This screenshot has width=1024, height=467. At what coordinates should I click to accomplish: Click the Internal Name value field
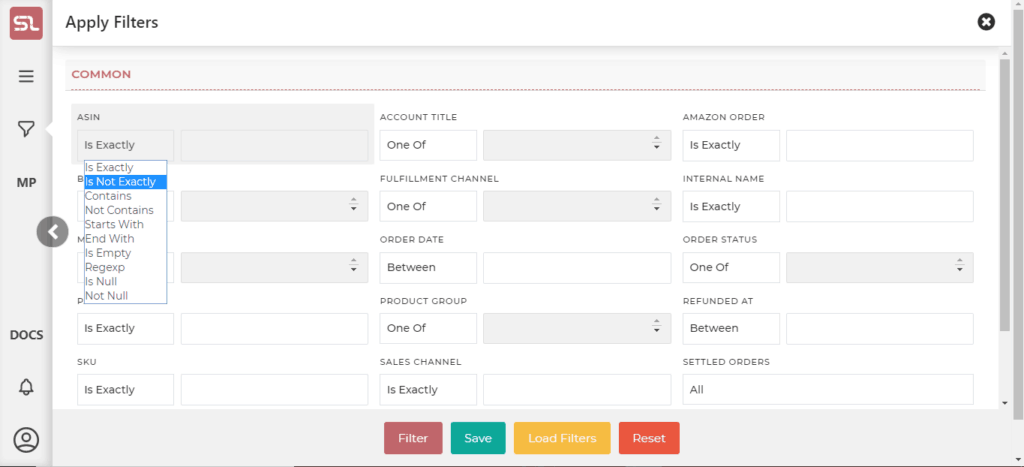[880, 206]
